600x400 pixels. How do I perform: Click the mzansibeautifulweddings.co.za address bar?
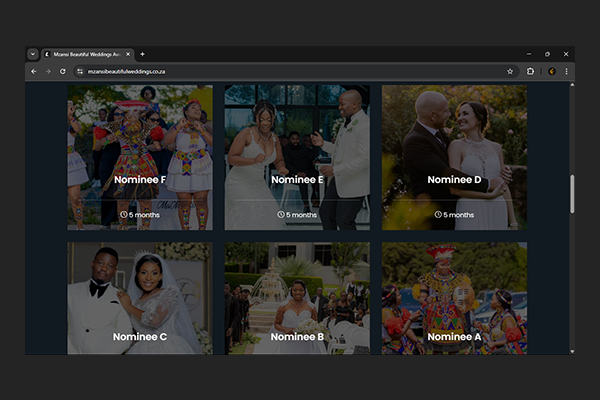pyautogui.click(x=295, y=72)
